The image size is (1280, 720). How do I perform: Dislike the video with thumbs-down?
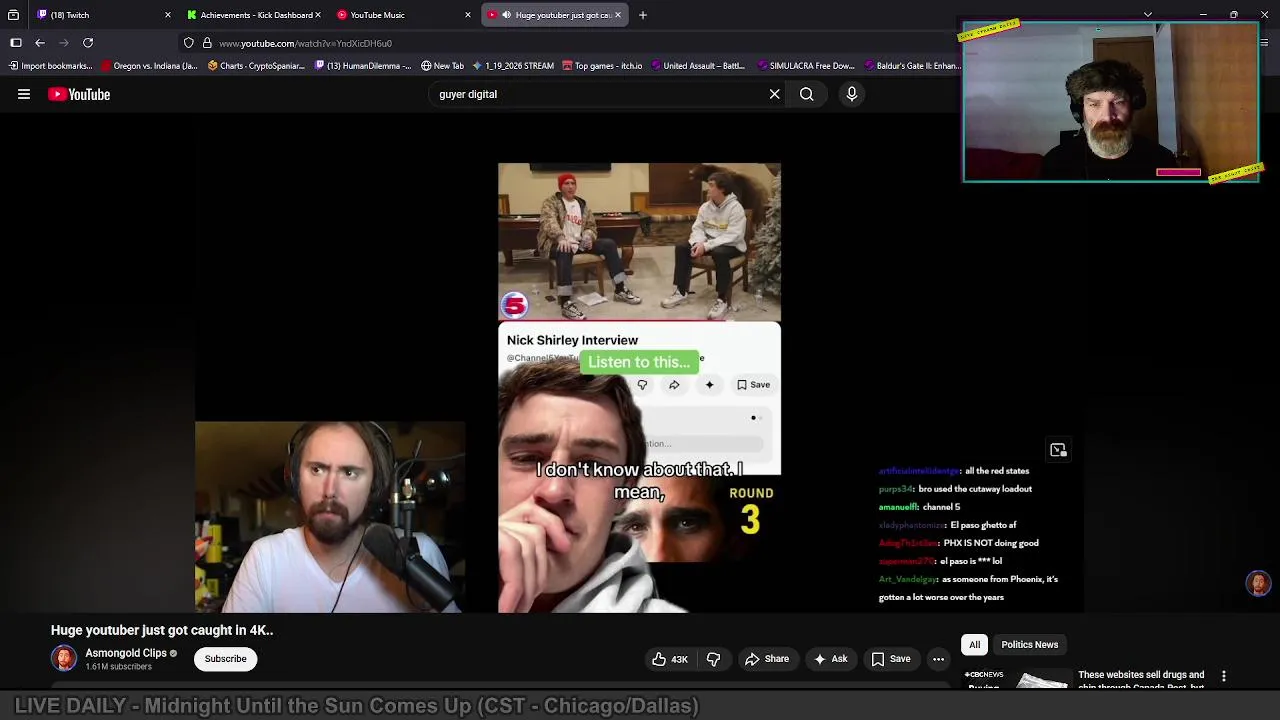tap(713, 659)
